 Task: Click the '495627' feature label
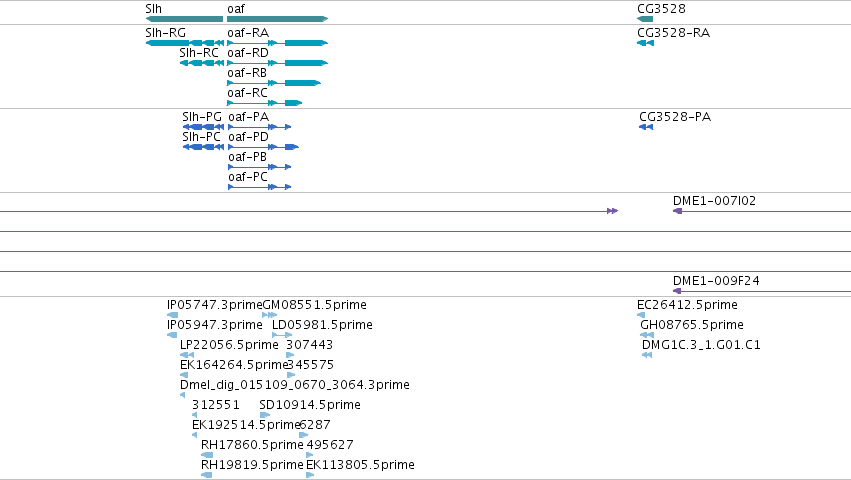330,445
